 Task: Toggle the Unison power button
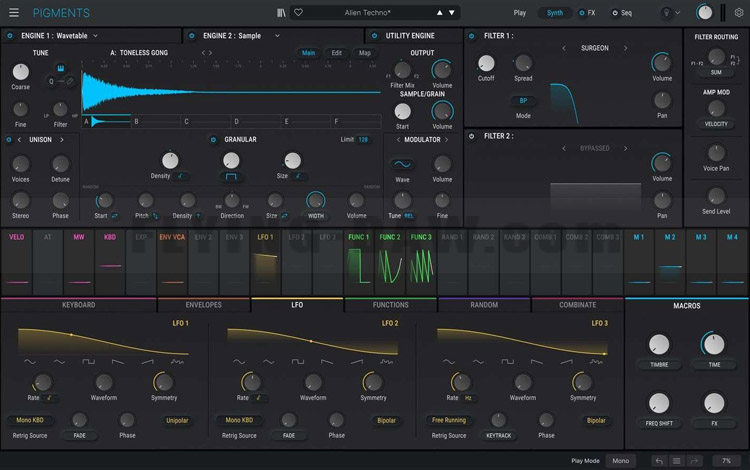tap(8, 140)
